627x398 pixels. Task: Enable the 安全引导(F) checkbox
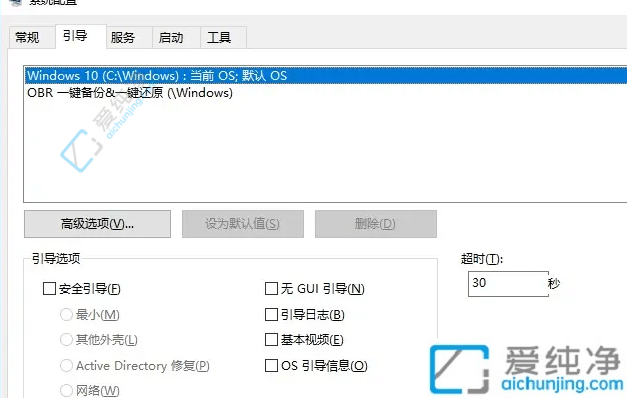tap(49, 288)
